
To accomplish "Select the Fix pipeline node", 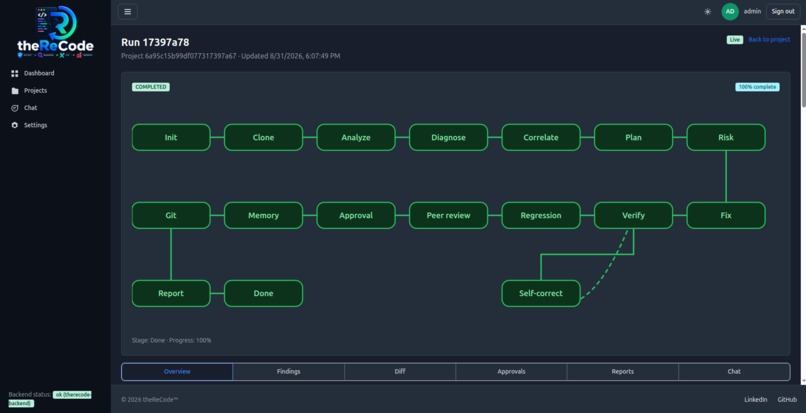I will pyautogui.click(x=726, y=216).
